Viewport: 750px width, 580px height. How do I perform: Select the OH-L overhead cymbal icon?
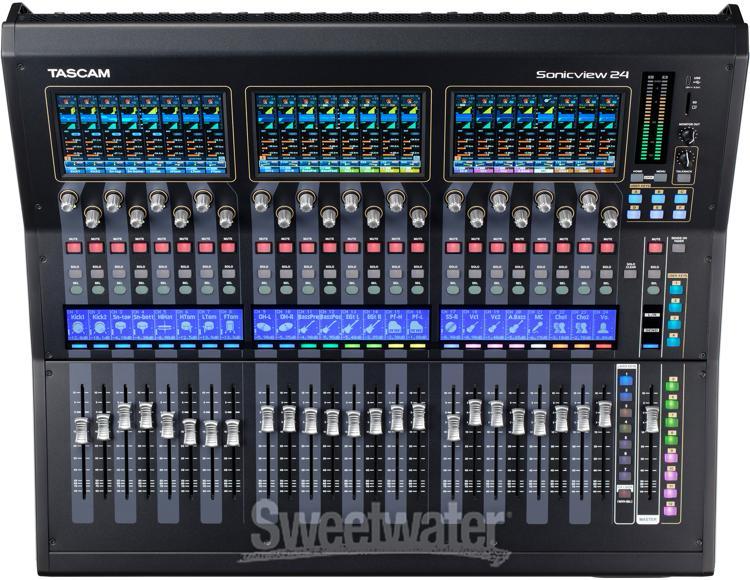pyautogui.click(x=265, y=327)
